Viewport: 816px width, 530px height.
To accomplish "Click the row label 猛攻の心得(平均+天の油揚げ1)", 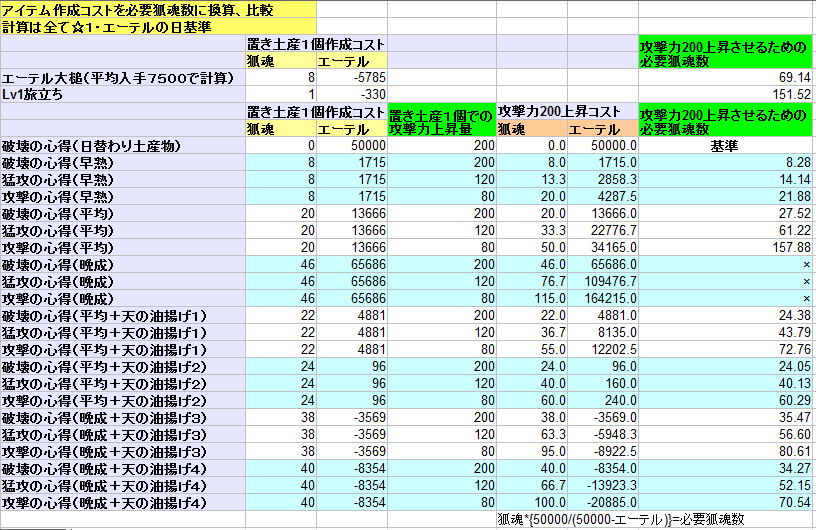I will (x=123, y=333).
